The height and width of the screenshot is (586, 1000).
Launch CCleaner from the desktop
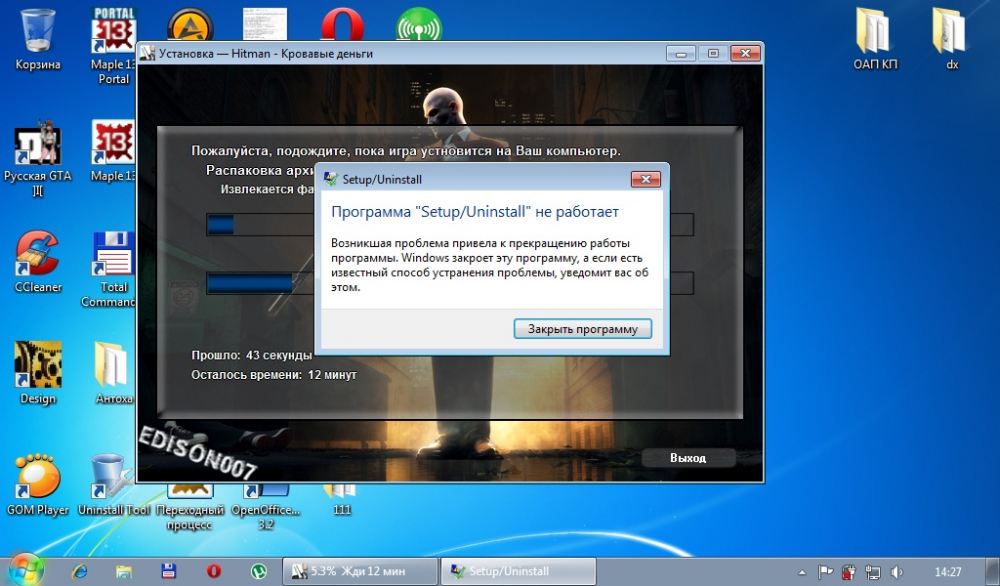tap(38, 261)
